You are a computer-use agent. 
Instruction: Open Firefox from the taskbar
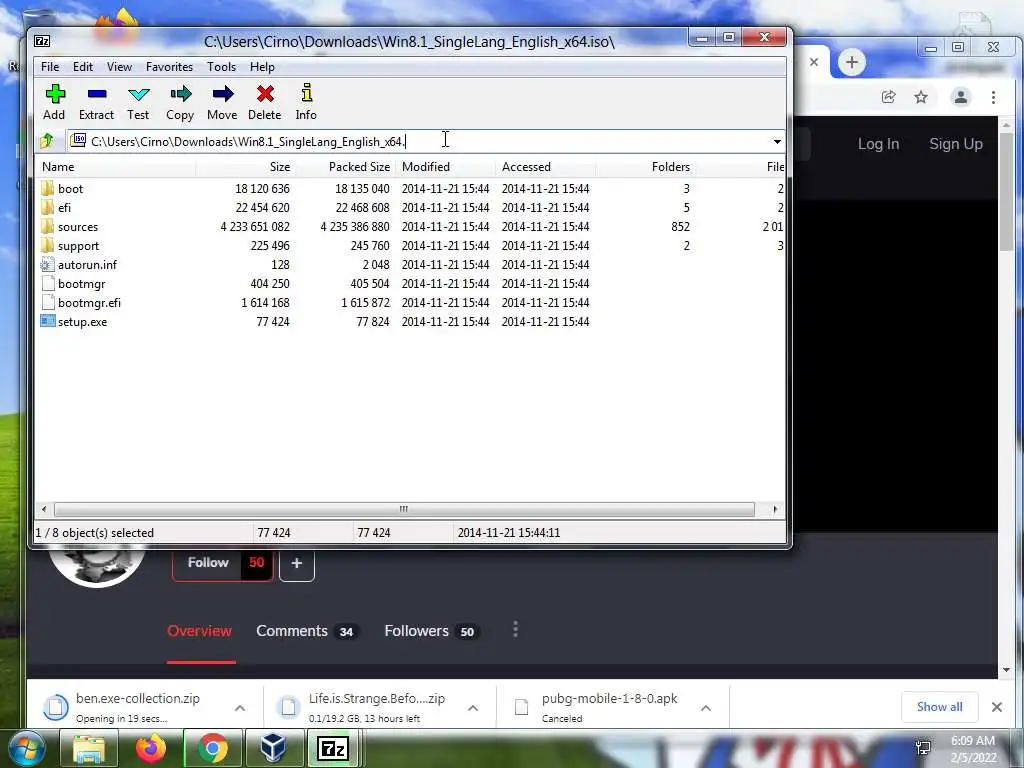point(151,748)
